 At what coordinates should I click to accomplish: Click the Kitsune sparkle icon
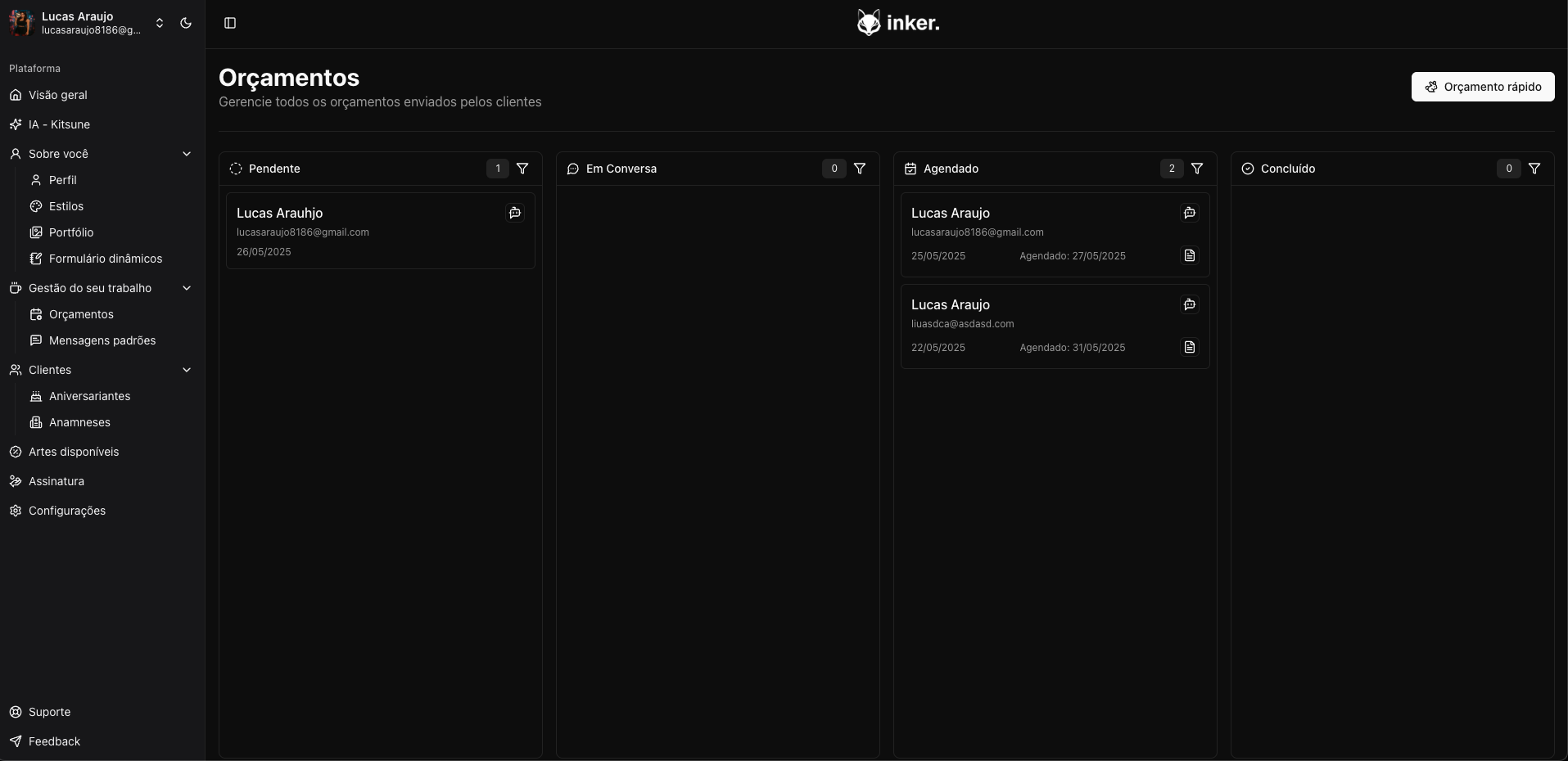tap(16, 124)
